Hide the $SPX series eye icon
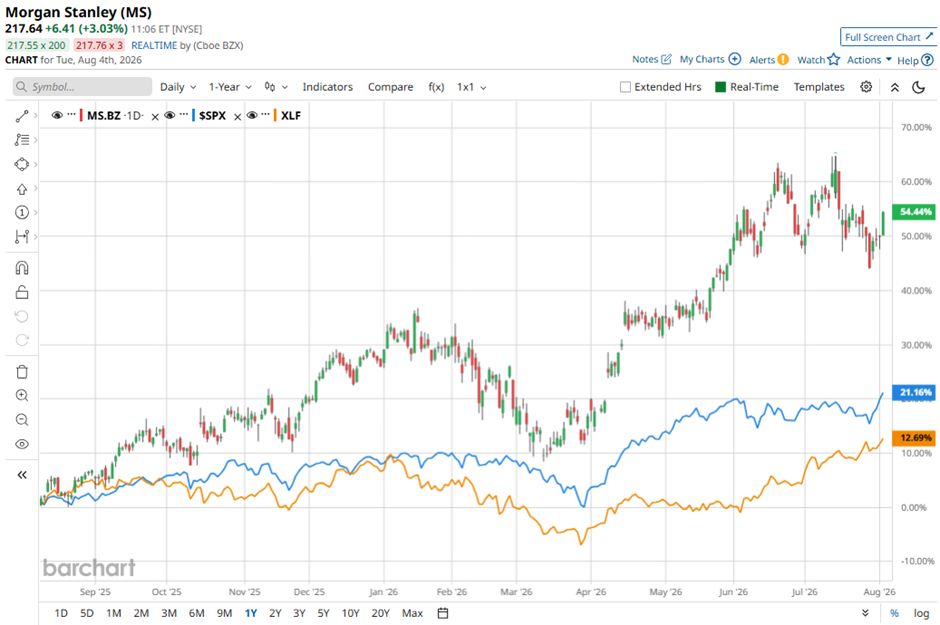This screenshot has width=940, height=625. pos(170,115)
